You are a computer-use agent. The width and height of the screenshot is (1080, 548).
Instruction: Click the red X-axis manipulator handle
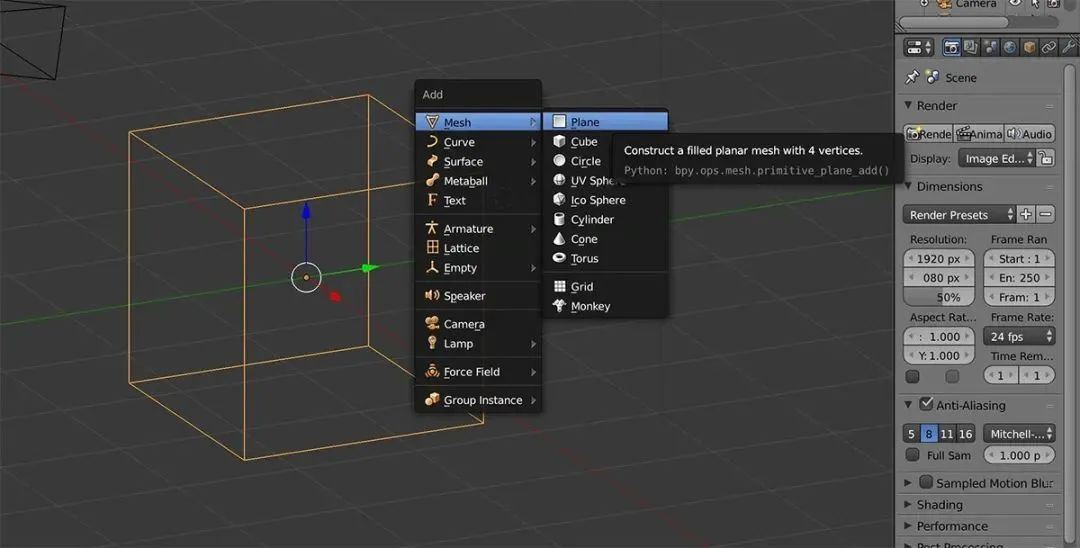(335, 297)
